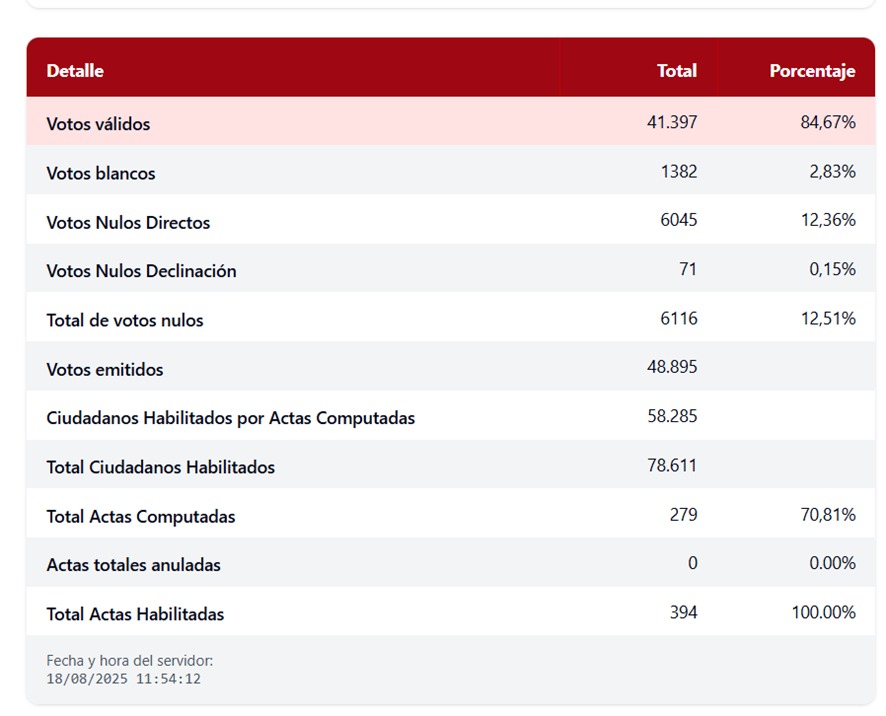Screen dimensions: 886x716
Task: Select the Total Actas Computadas label
Action: click(141, 516)
